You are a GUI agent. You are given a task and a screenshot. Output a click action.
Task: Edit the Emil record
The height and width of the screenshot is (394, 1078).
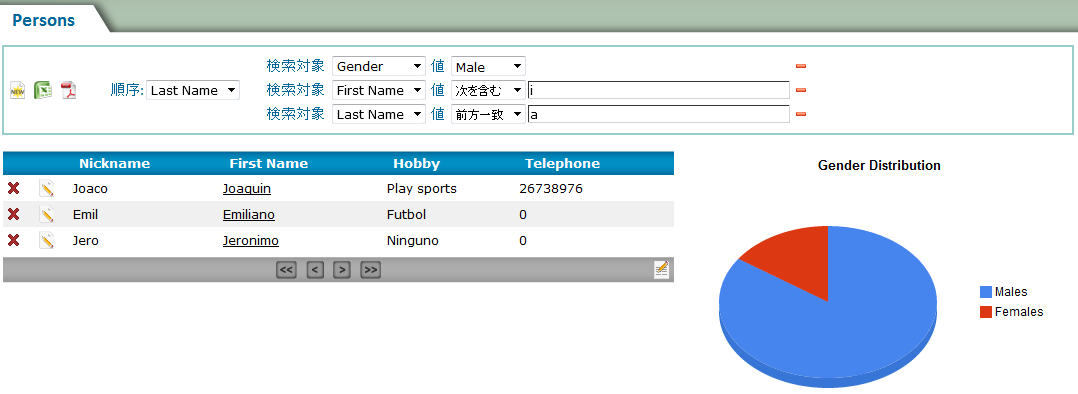[x=46, y=215]
